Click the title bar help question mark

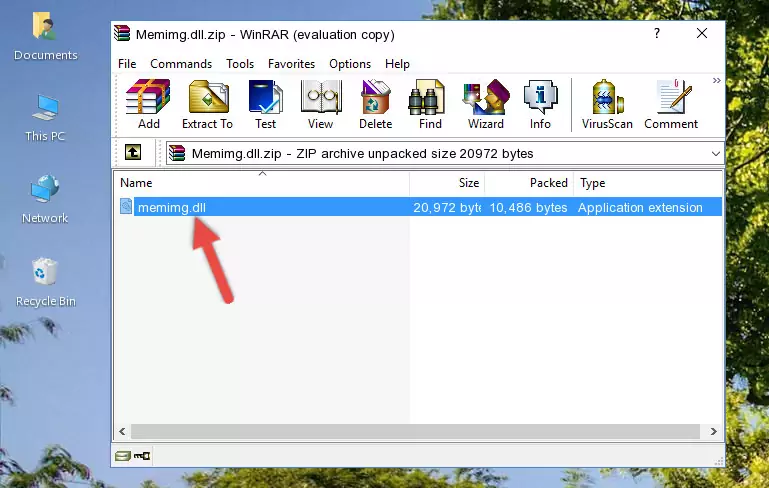click(657, 33)
